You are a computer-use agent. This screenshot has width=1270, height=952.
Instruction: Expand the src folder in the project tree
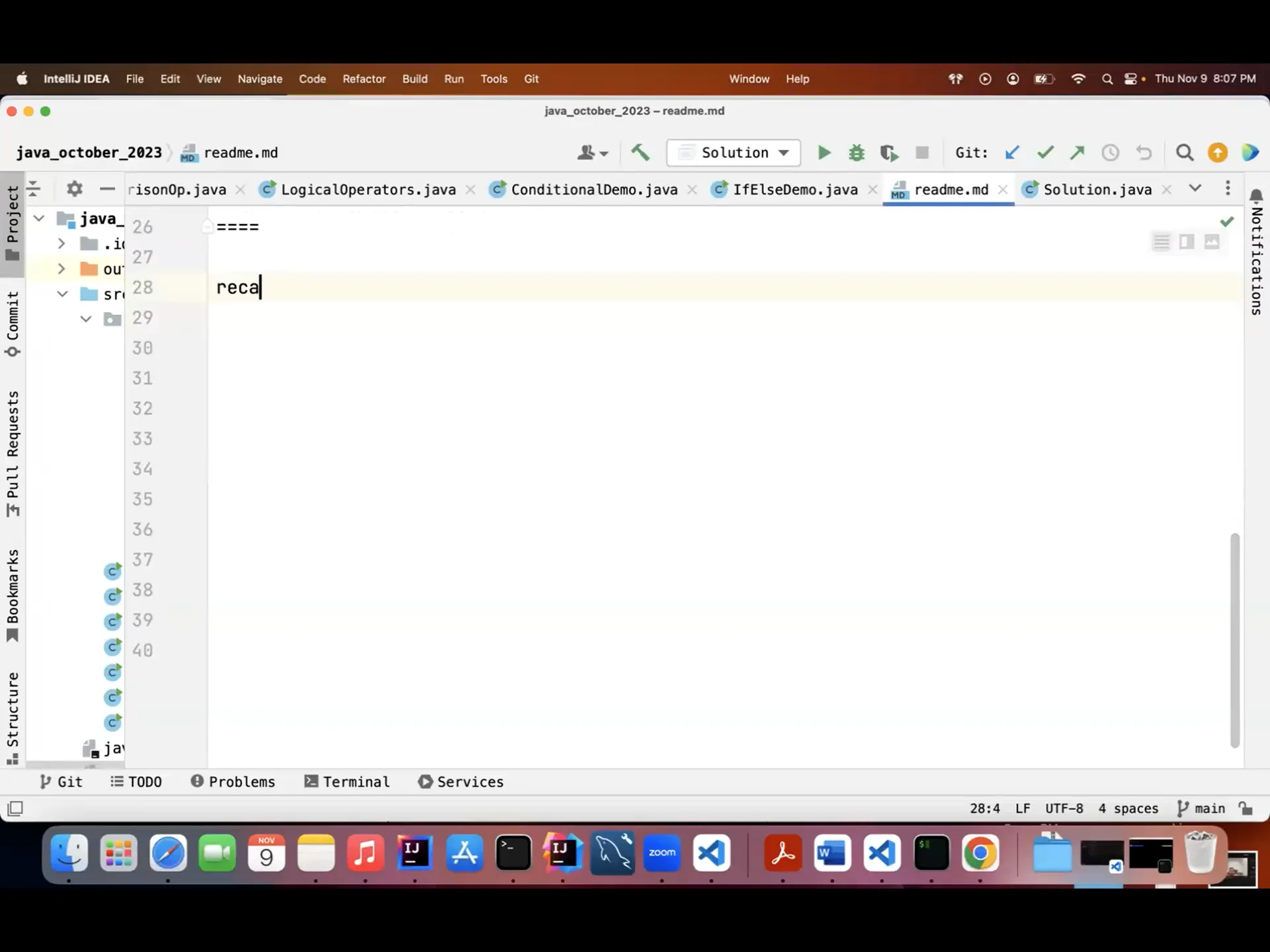62,294
